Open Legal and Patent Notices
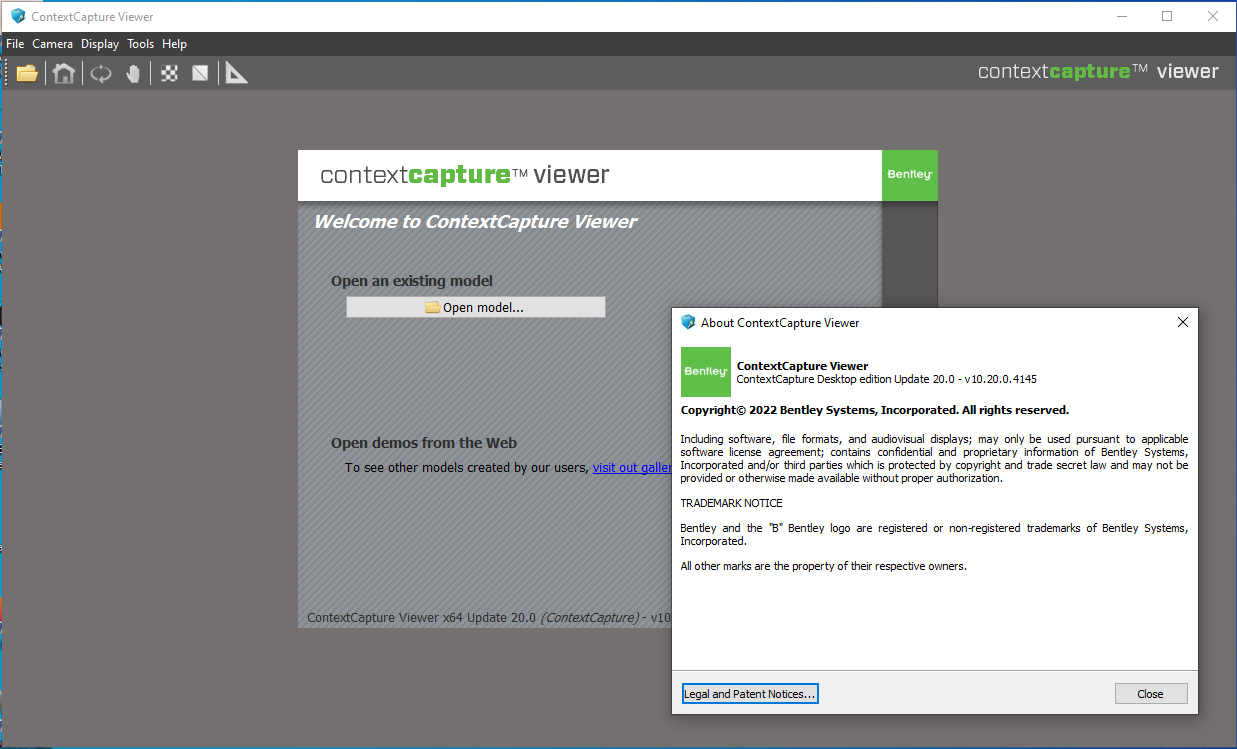This screenshot has height=749, width=1237. coord(750,694)
